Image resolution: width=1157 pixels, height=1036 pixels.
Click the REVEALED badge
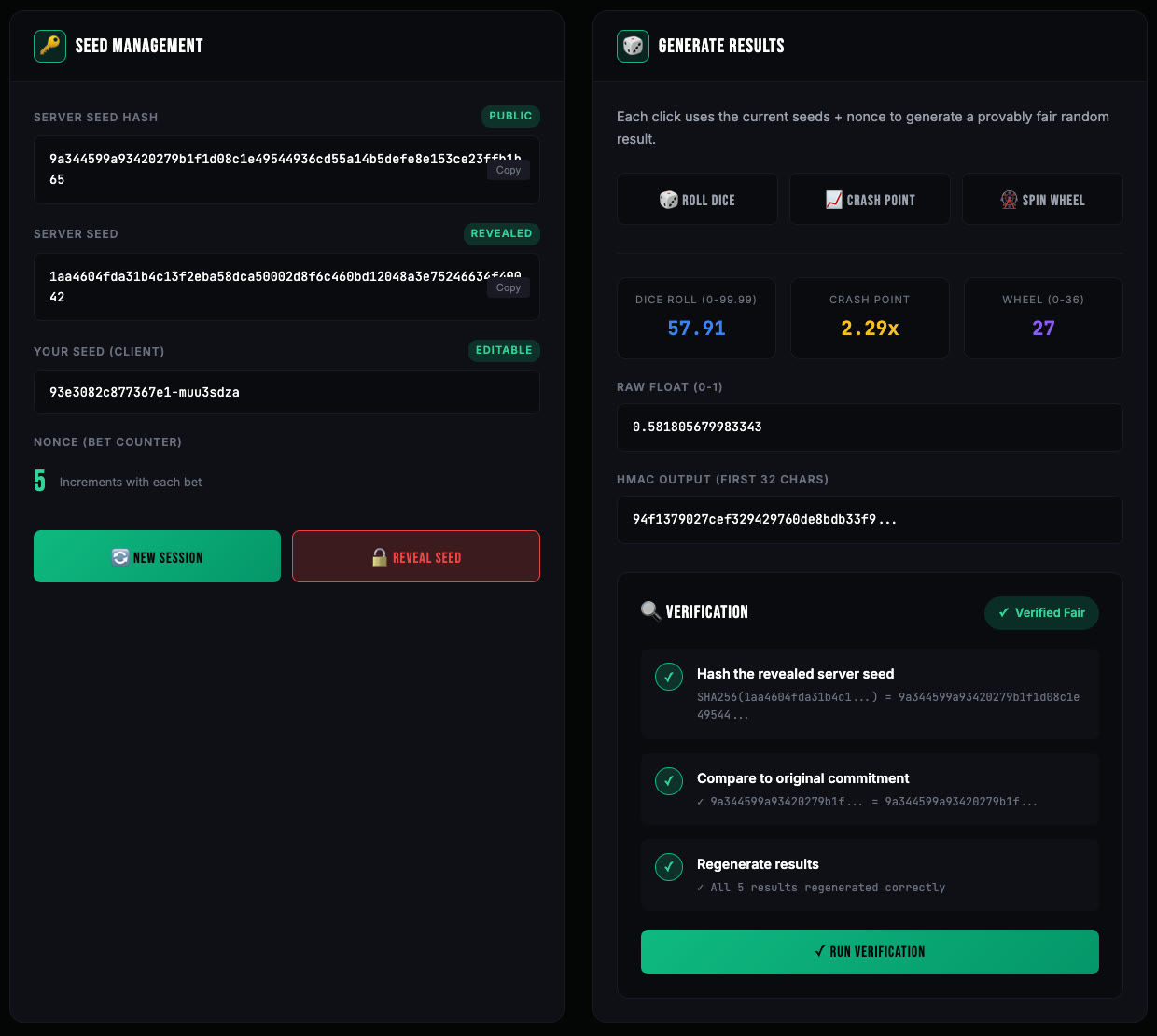click(x=502, y=233)
